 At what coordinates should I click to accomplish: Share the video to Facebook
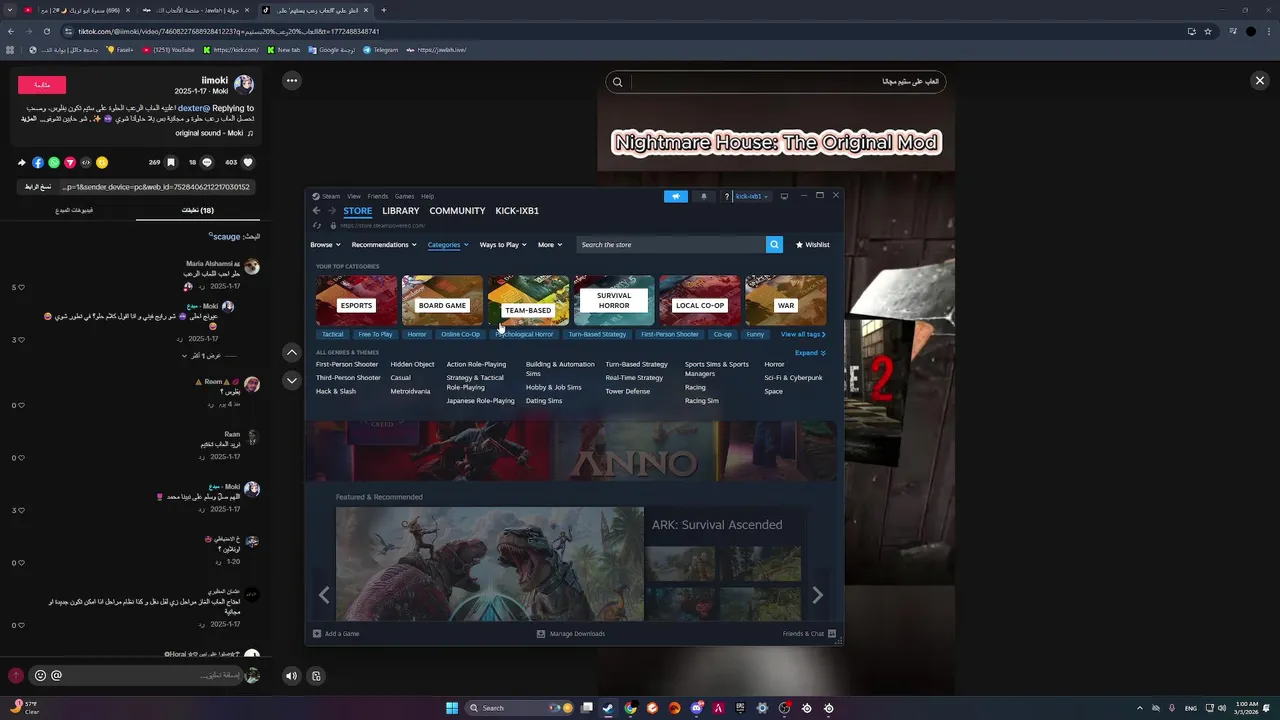(x=38, y=162)
